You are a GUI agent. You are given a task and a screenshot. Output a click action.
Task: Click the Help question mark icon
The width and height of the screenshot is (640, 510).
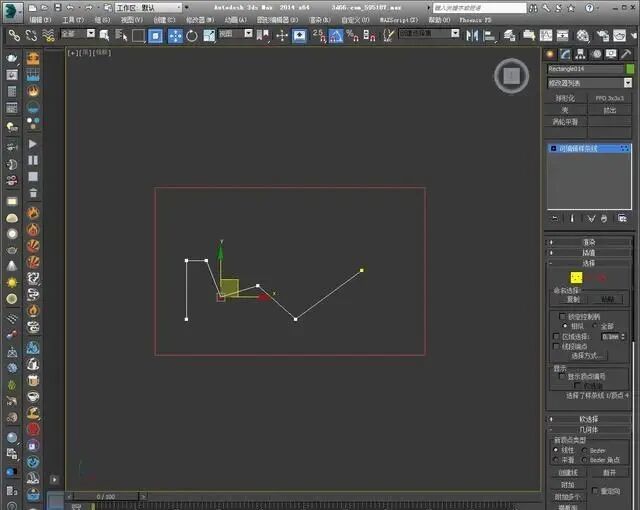[589, 8]
